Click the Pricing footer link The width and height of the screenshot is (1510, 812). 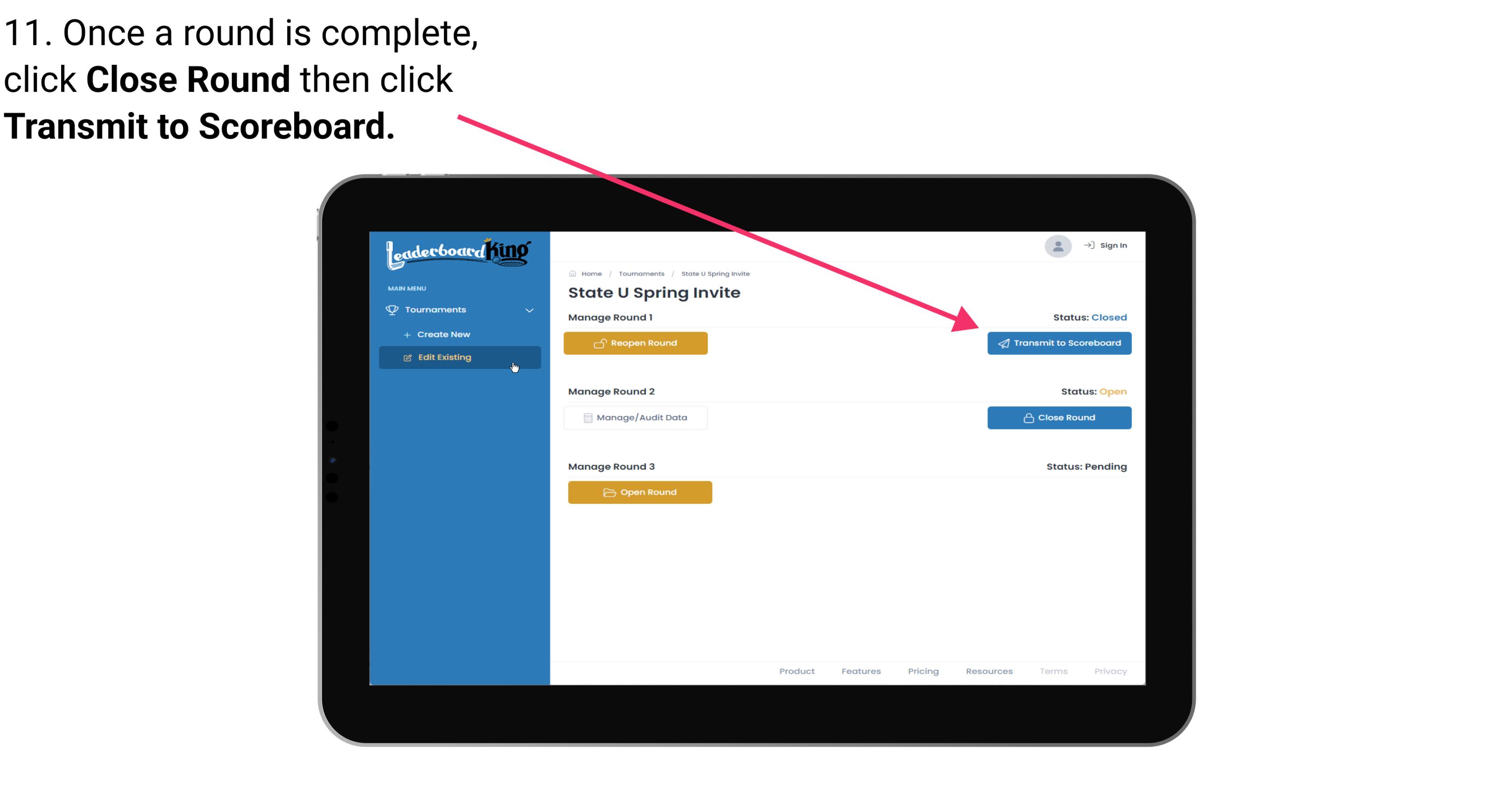tap(922, 671)
